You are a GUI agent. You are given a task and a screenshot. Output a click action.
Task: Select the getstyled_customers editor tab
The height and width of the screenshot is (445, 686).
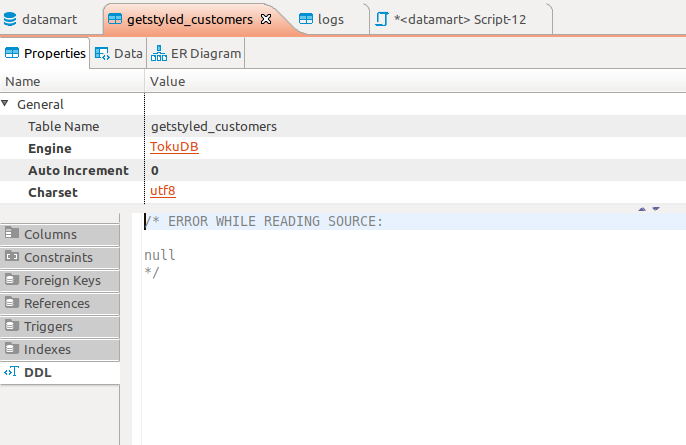189,19
